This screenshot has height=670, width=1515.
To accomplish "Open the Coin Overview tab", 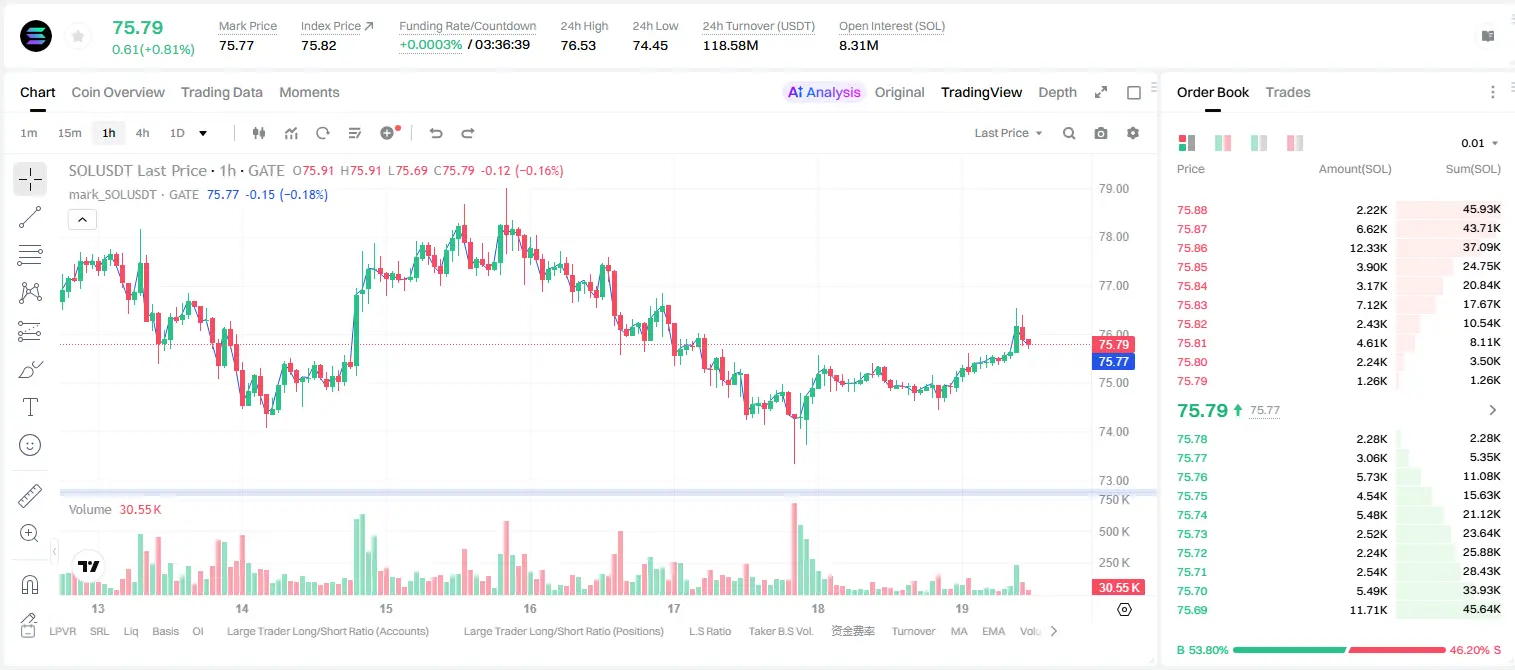I will coord(118,92).
